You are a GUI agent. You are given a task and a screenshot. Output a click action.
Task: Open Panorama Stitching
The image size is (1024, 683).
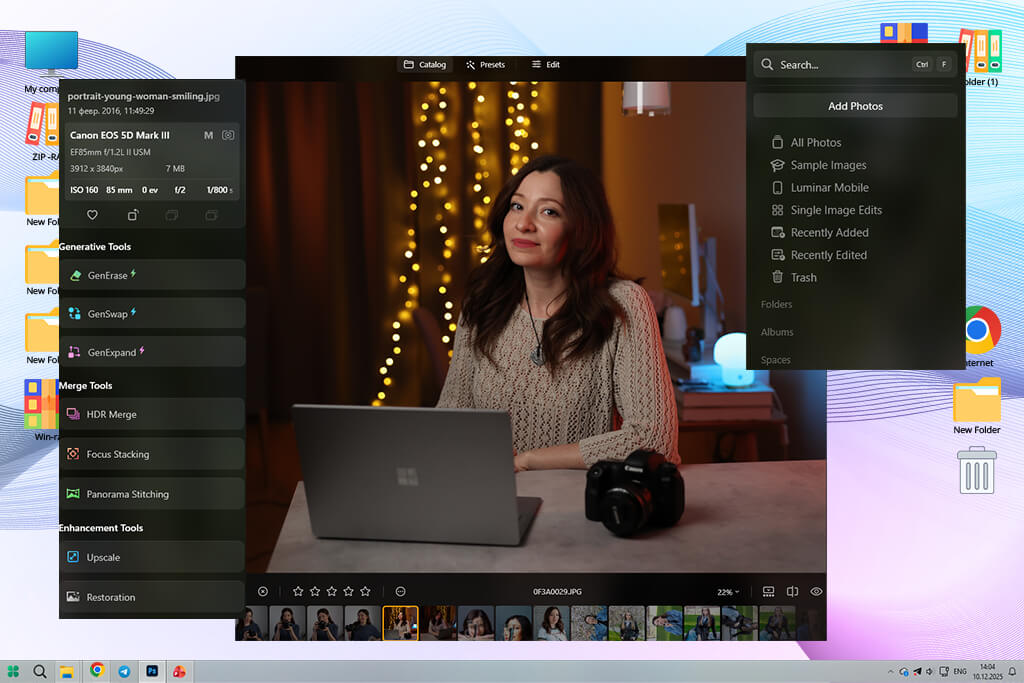click(152, 494)
